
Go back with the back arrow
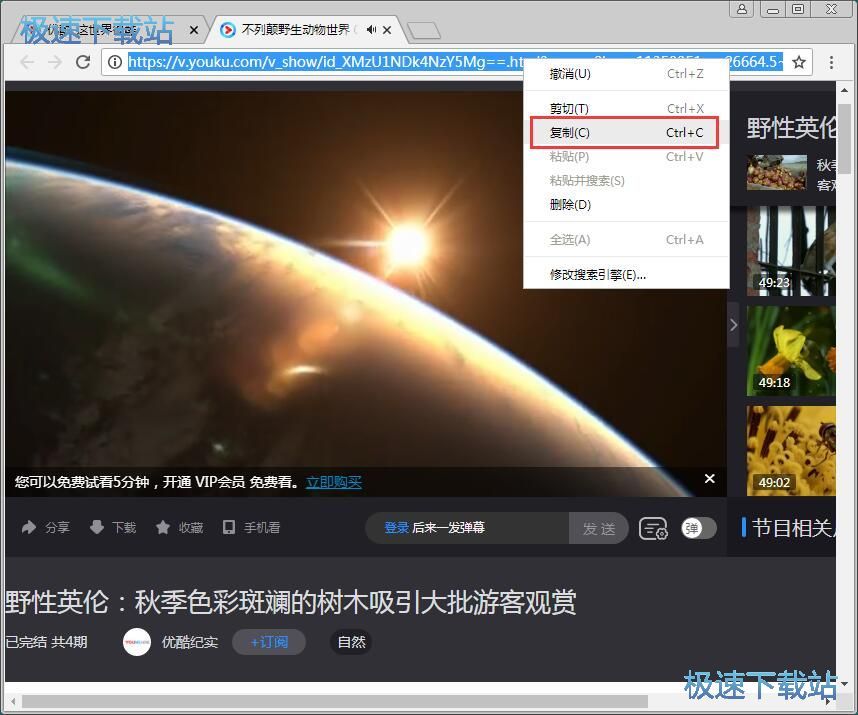click(27, 62)
